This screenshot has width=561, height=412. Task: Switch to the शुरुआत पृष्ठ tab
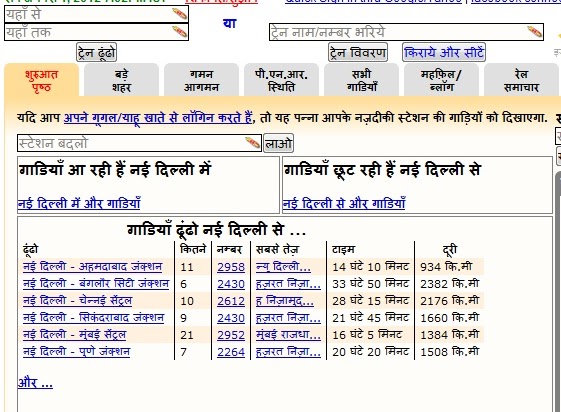click(42, 80)
